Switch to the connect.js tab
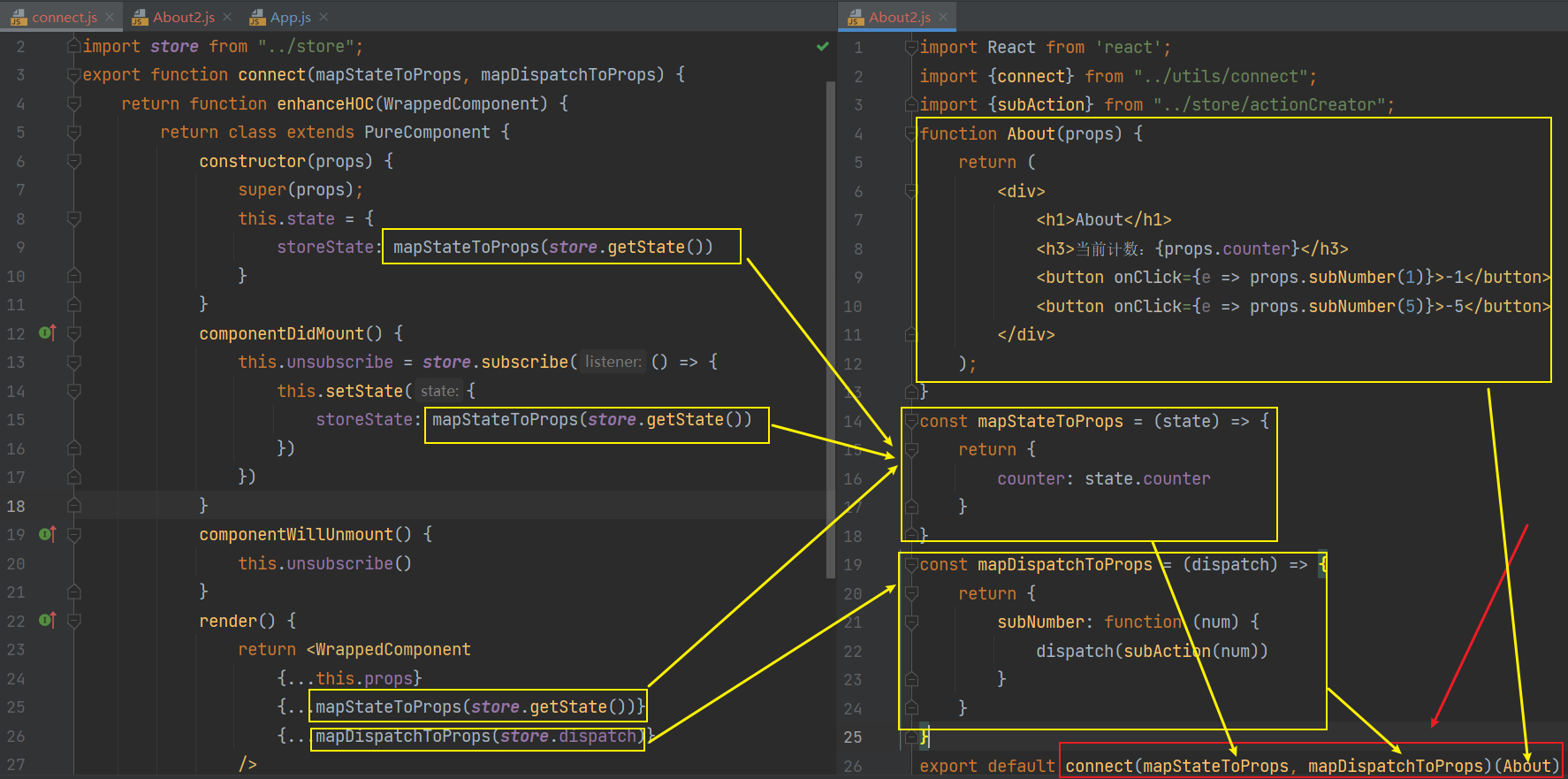Viewport: 1568px width, 779px height. pos(65,17)
